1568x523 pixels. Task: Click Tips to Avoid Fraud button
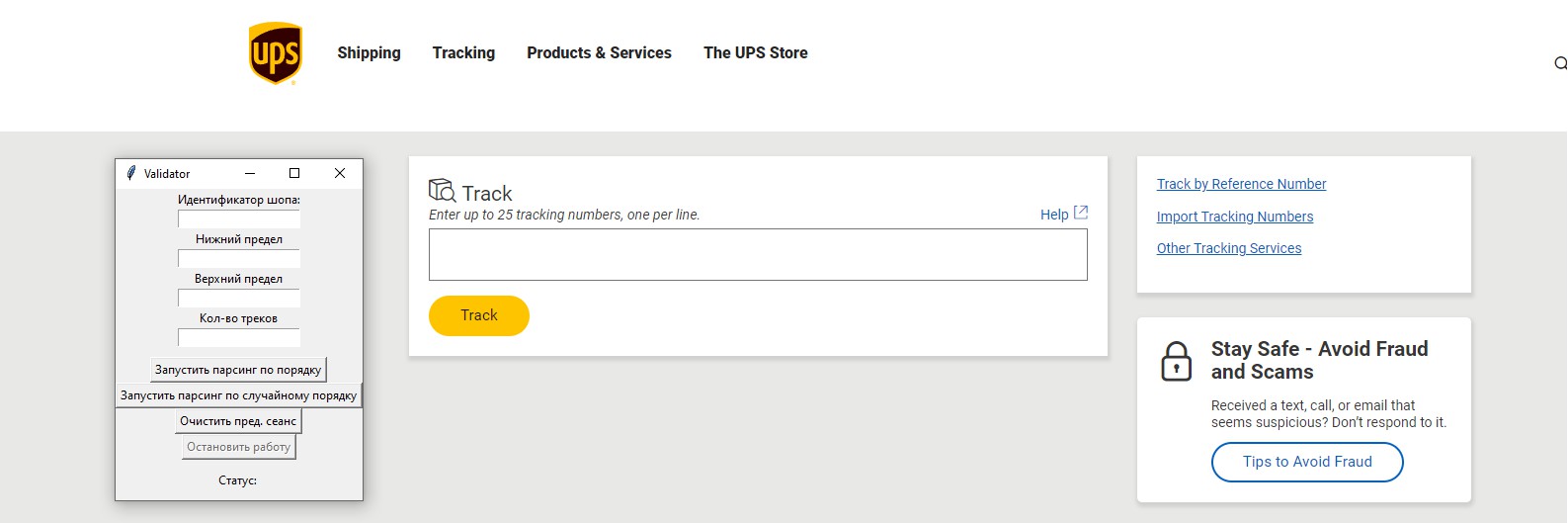point(1307,462)
